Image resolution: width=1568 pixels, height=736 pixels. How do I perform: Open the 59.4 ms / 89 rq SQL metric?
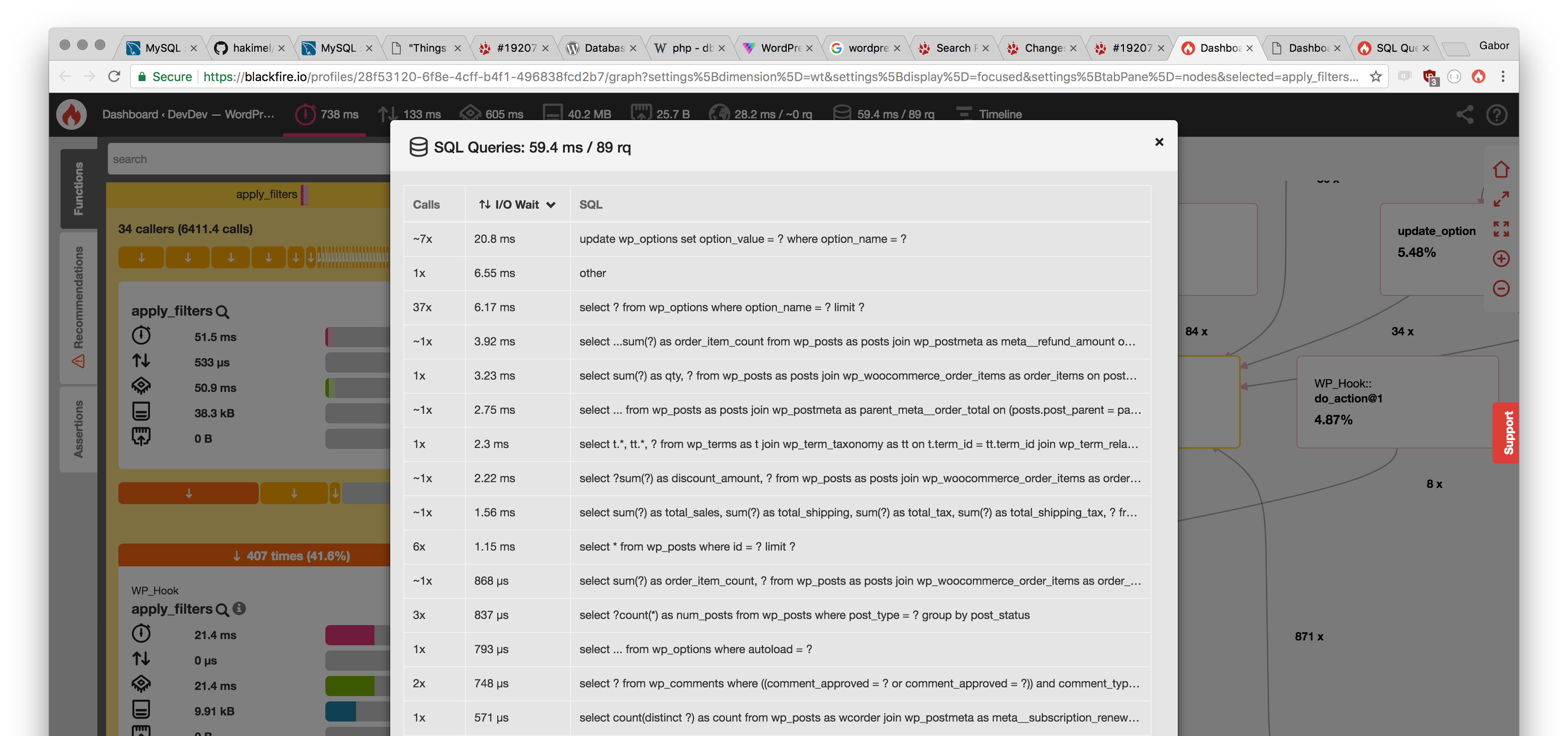tap(884, 114)
